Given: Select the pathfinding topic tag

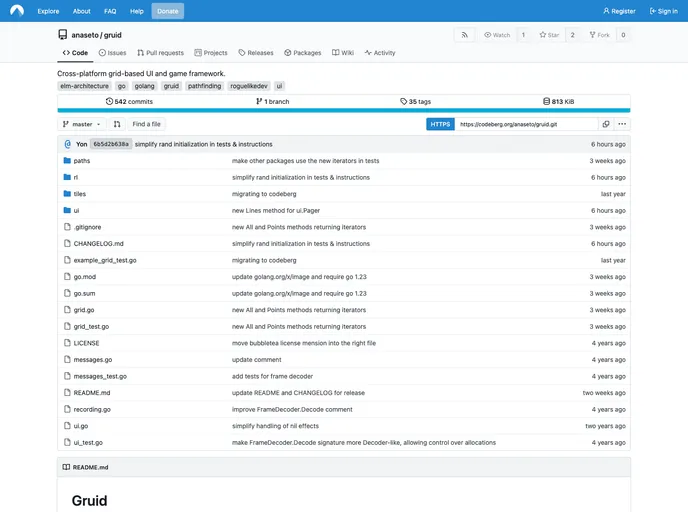Looking at the screenshot, I should coord(206,86).
